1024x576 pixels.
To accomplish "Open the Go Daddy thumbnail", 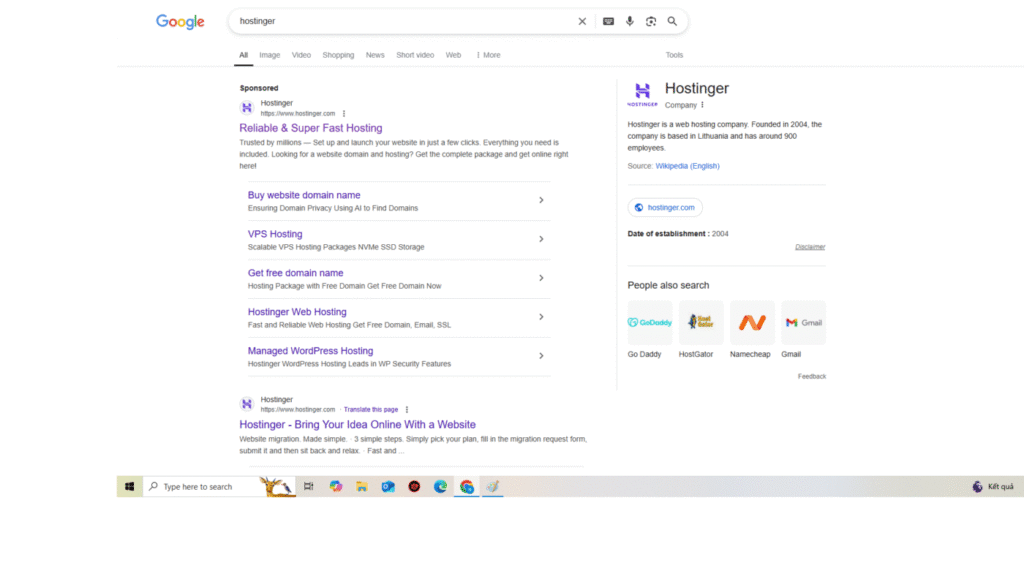I will pos(649,323).
